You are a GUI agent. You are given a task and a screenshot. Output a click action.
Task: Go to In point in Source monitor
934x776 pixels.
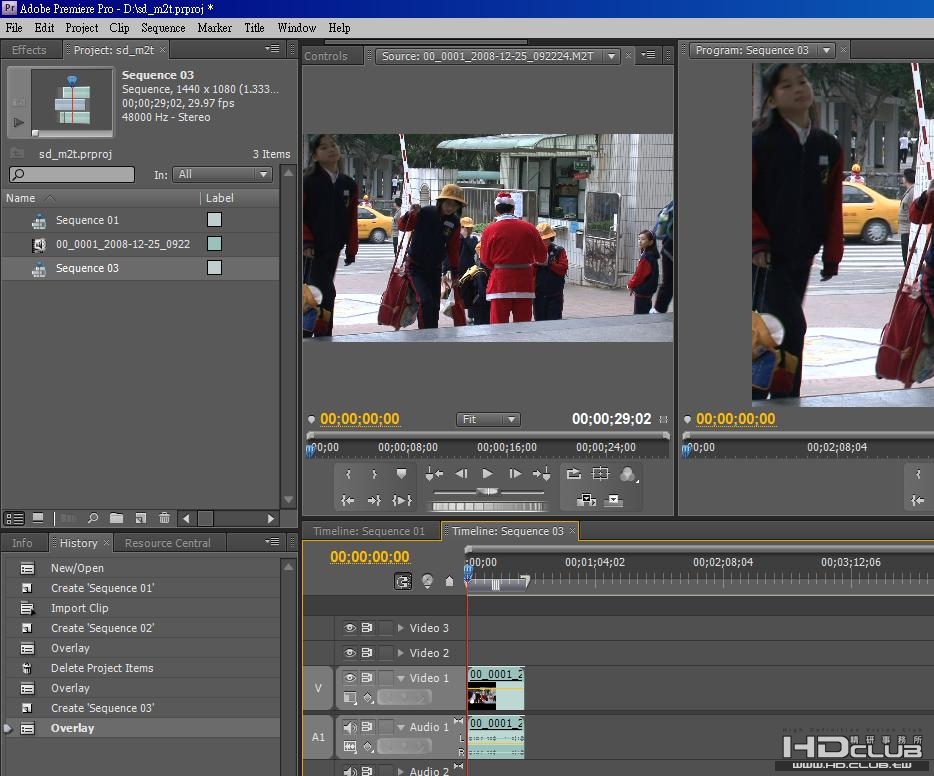(x=348, y=500)
